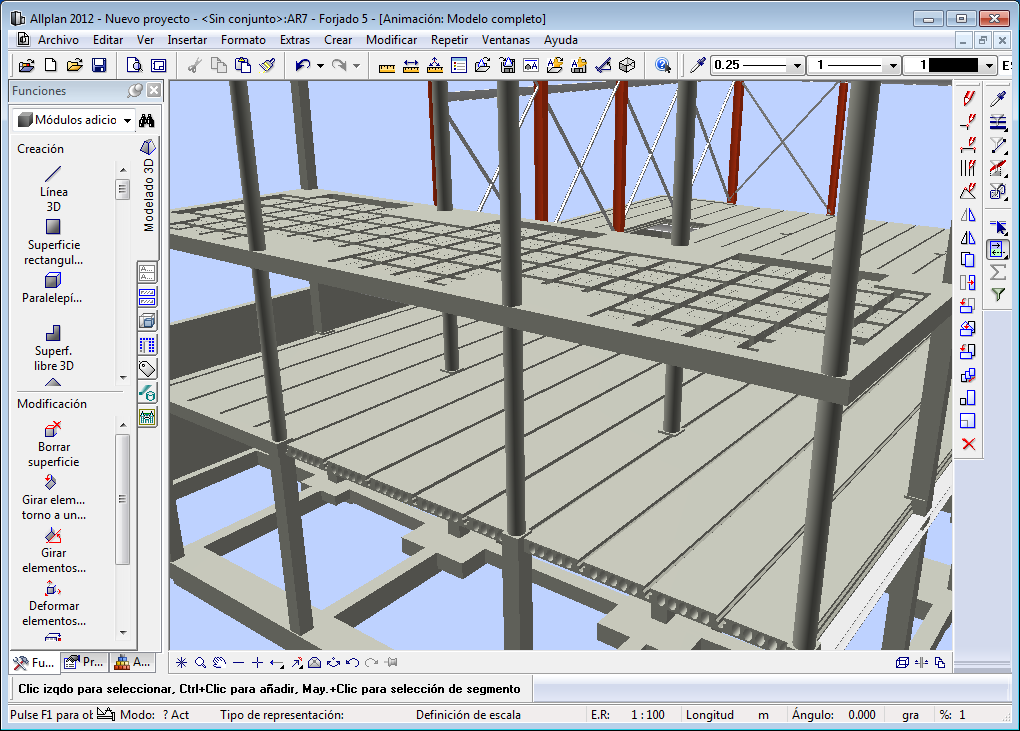
Task: Toggle the wireframe view icon at viewport bottom right
Action: coord(902,663)
